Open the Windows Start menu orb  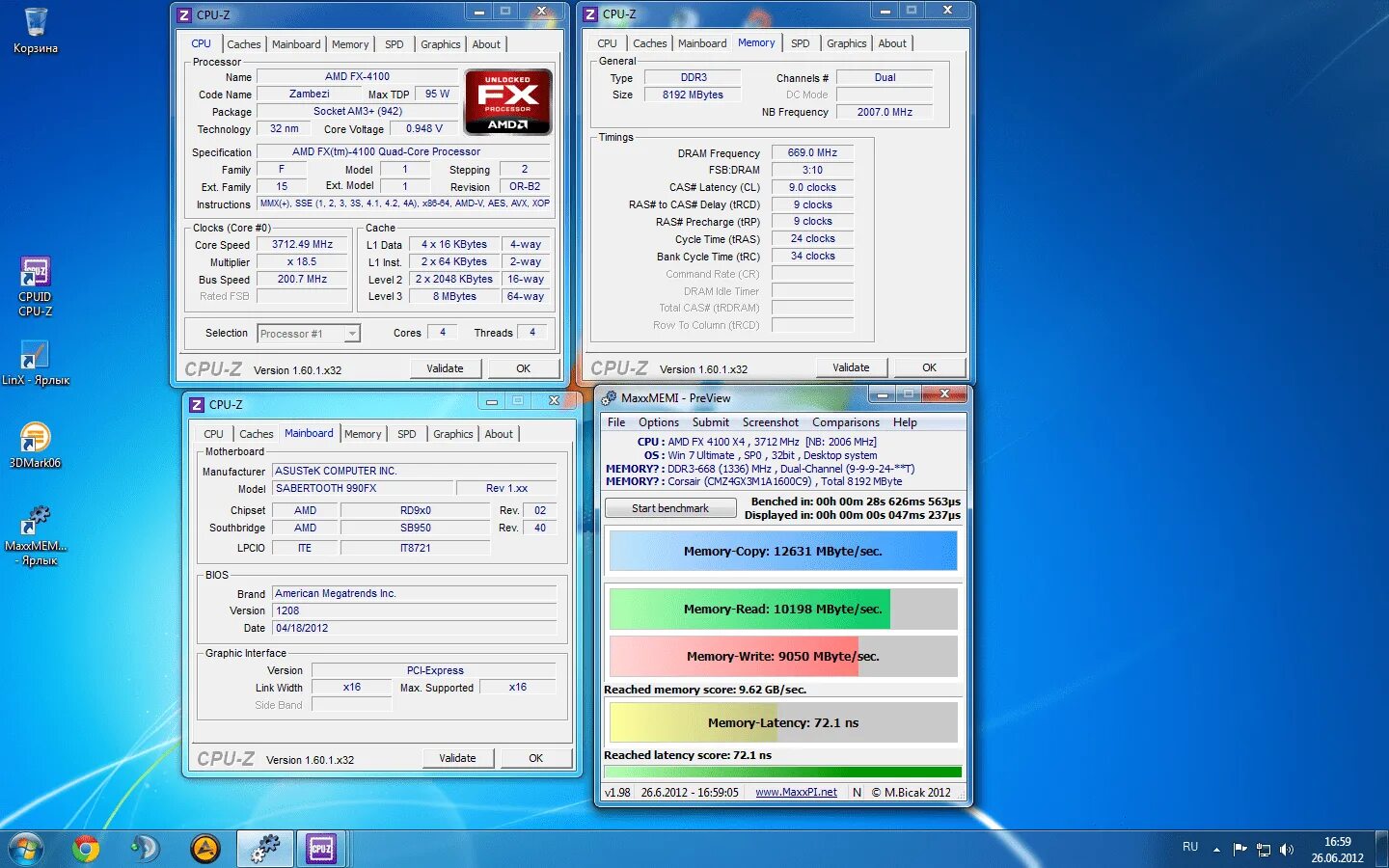point(26,849)
